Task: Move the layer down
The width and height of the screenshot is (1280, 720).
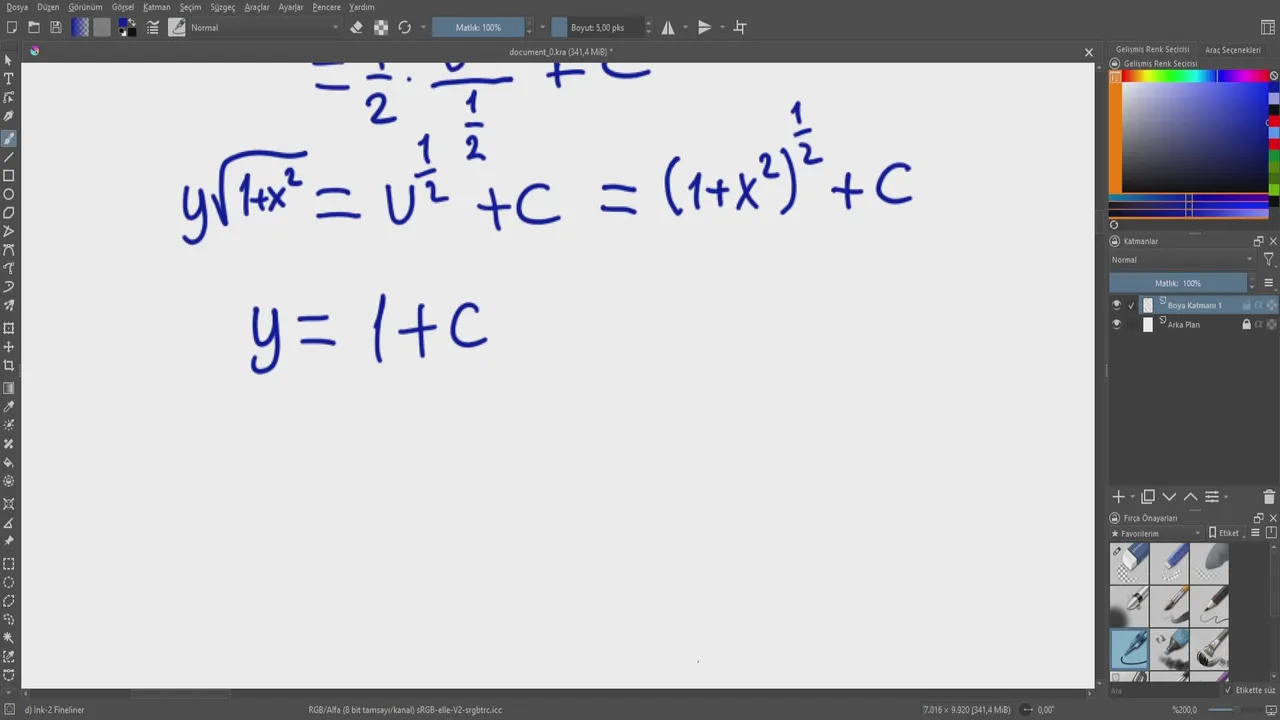Action: coord(1169,497)
